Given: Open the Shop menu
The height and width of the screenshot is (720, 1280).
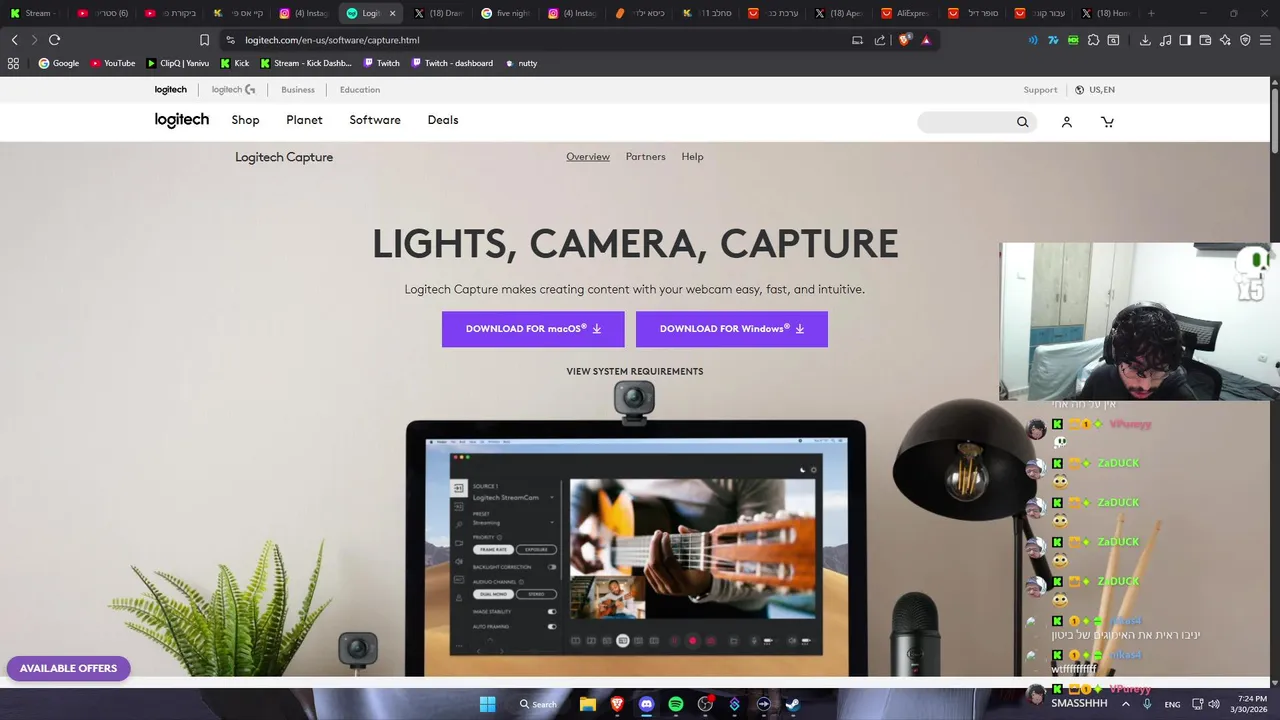Looking at the screenshot, I should point(245,120).
